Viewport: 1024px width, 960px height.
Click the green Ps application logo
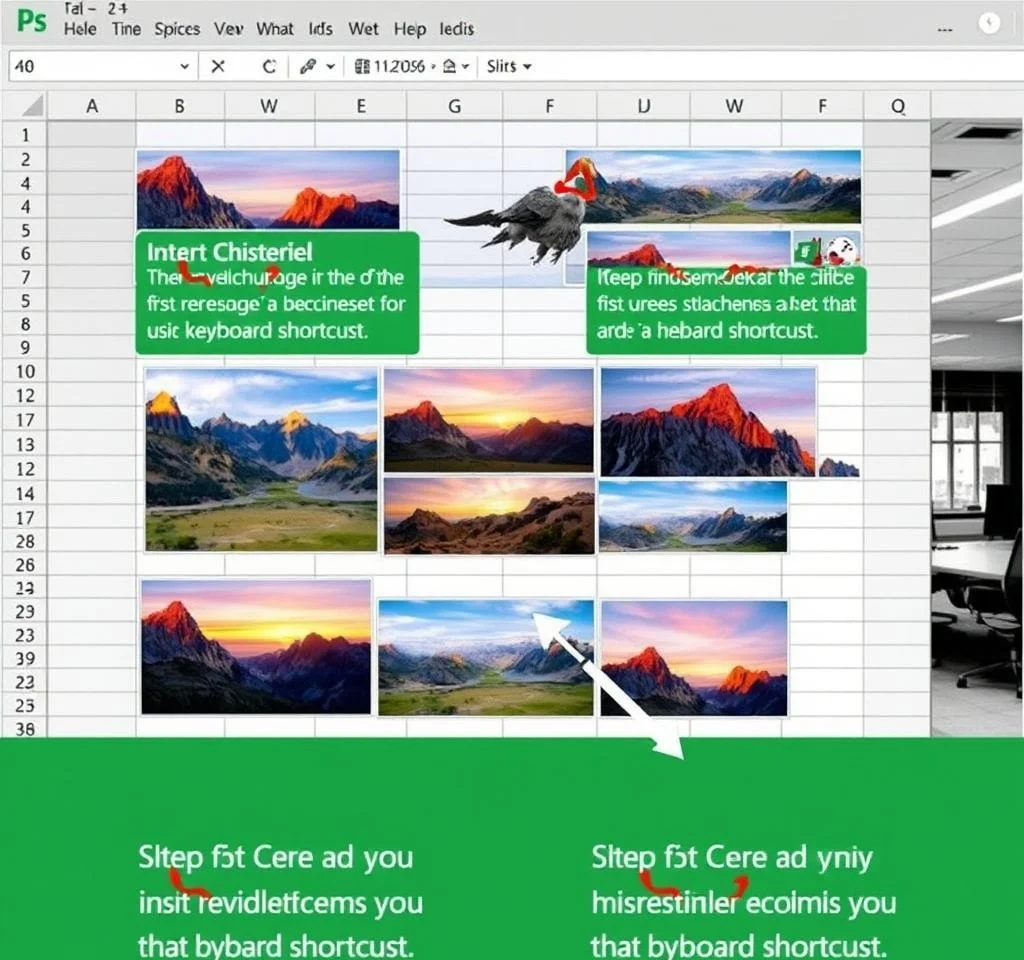click(31, 20)
